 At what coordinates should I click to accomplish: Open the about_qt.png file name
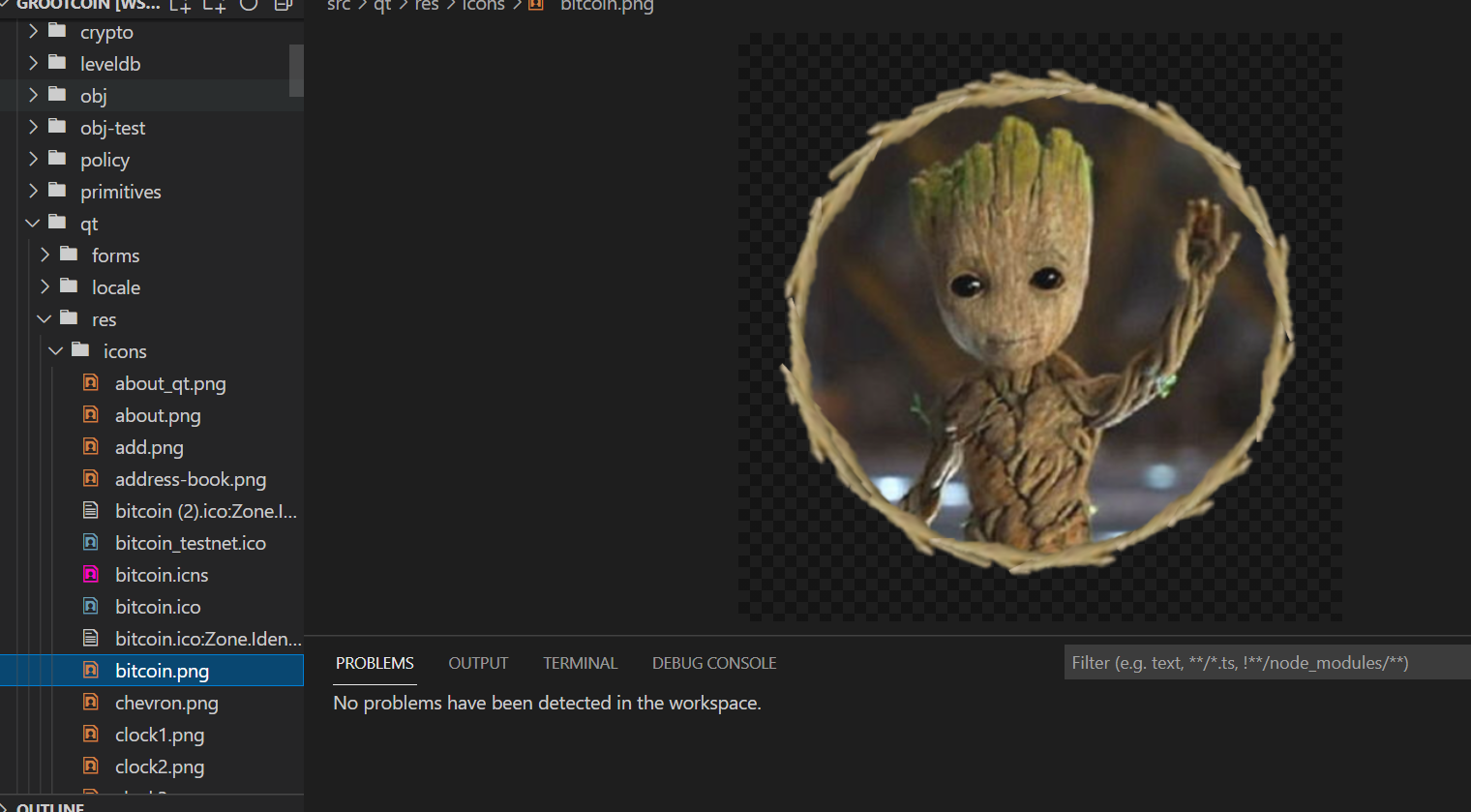click(170, 383)
